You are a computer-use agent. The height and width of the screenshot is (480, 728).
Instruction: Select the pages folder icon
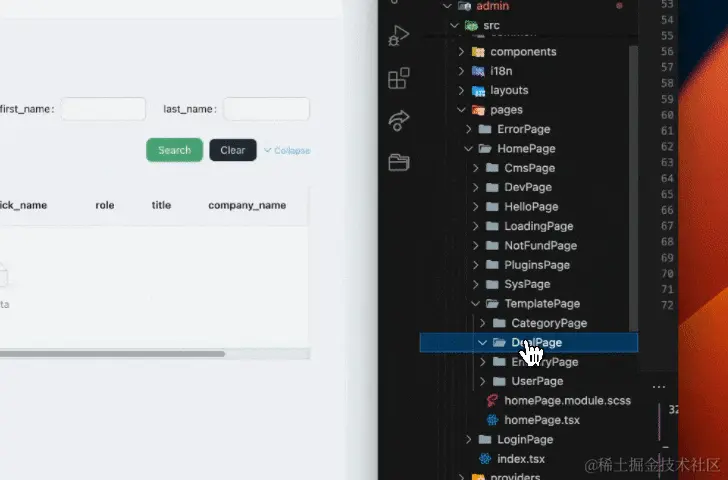pos(478,110)
